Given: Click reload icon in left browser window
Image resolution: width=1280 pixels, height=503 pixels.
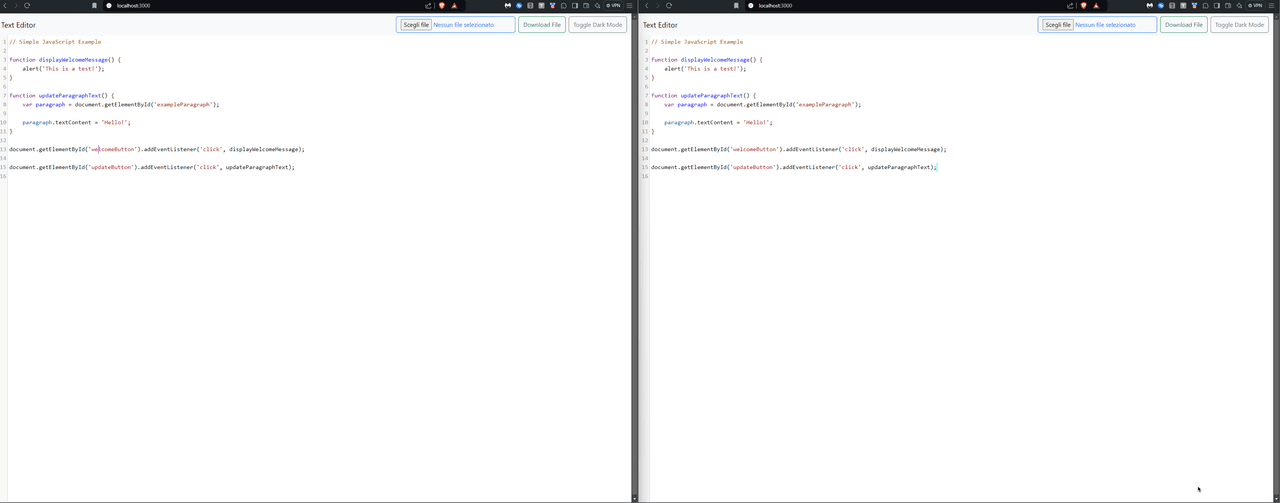Looking at the screenshot, I should (27, 5).
